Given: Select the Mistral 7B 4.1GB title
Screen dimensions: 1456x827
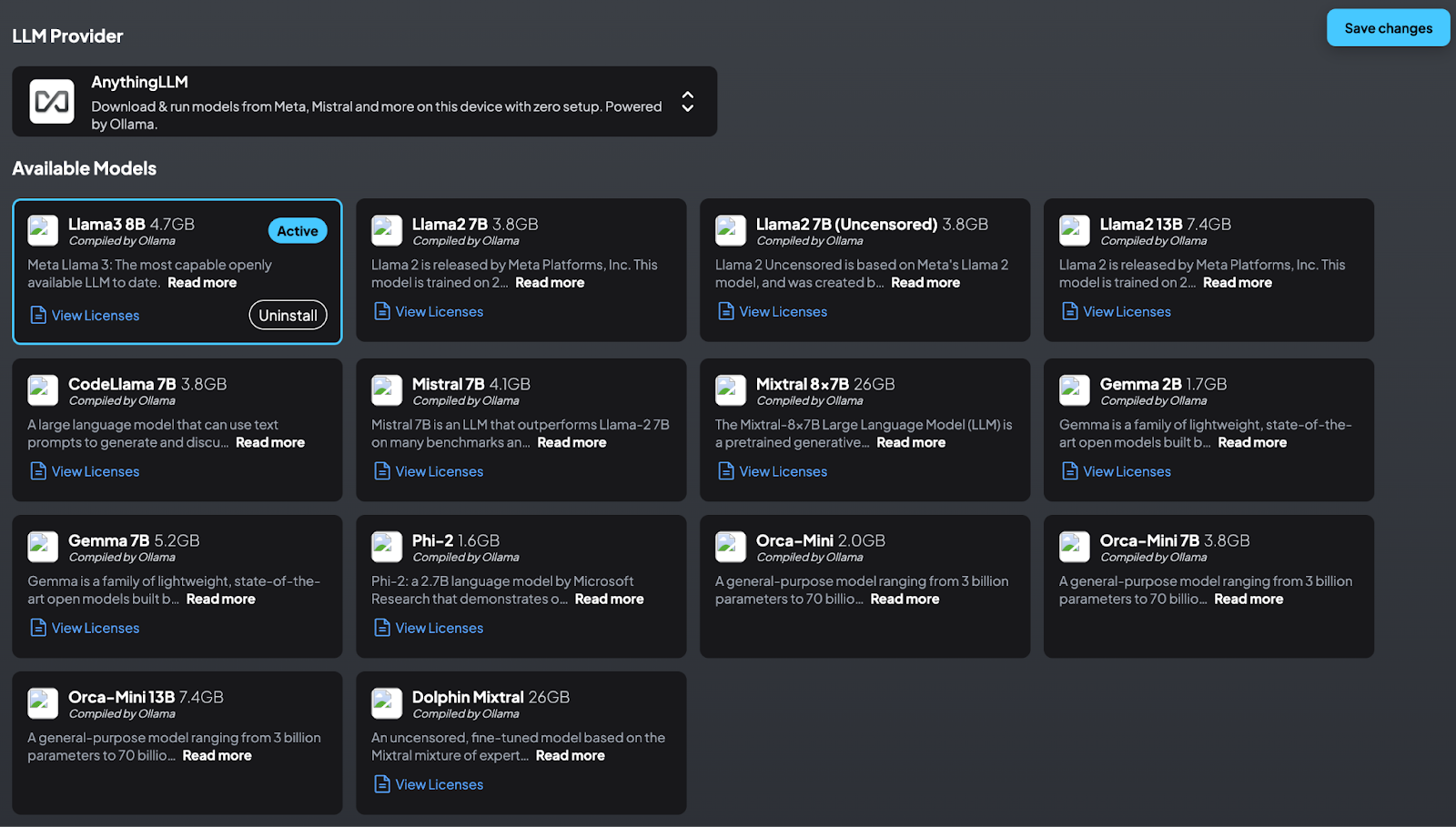Looking at the screenshot, I should [471, 384].
